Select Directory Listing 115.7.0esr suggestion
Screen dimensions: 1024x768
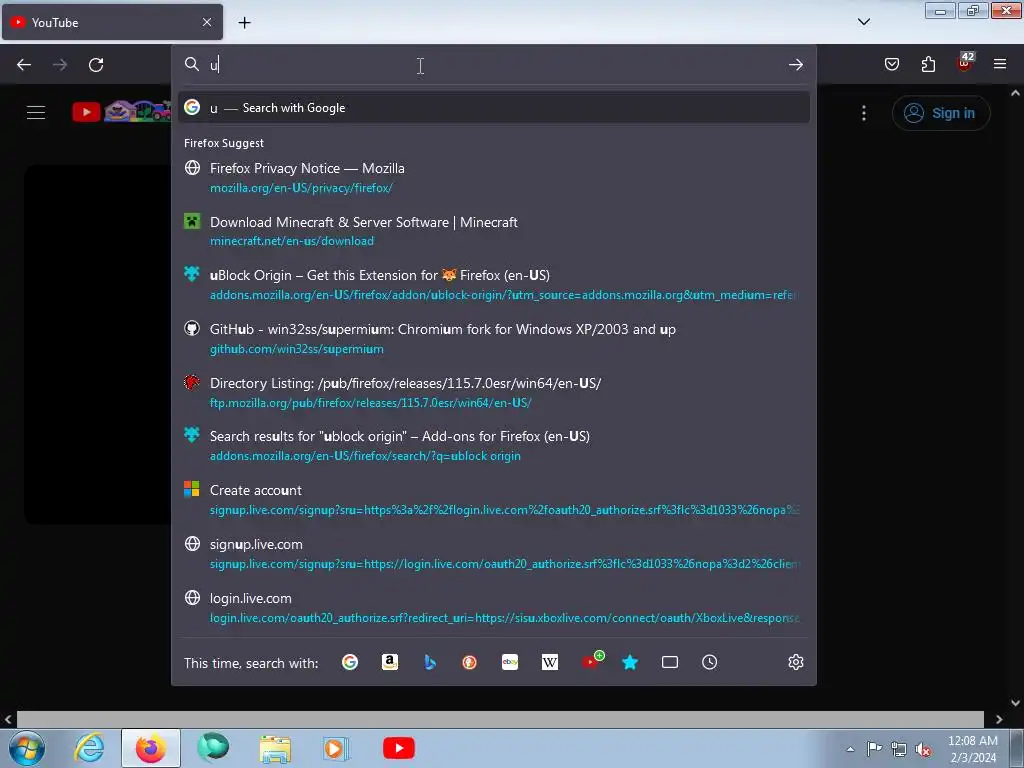pyautogui.click(x=494, y=392)
